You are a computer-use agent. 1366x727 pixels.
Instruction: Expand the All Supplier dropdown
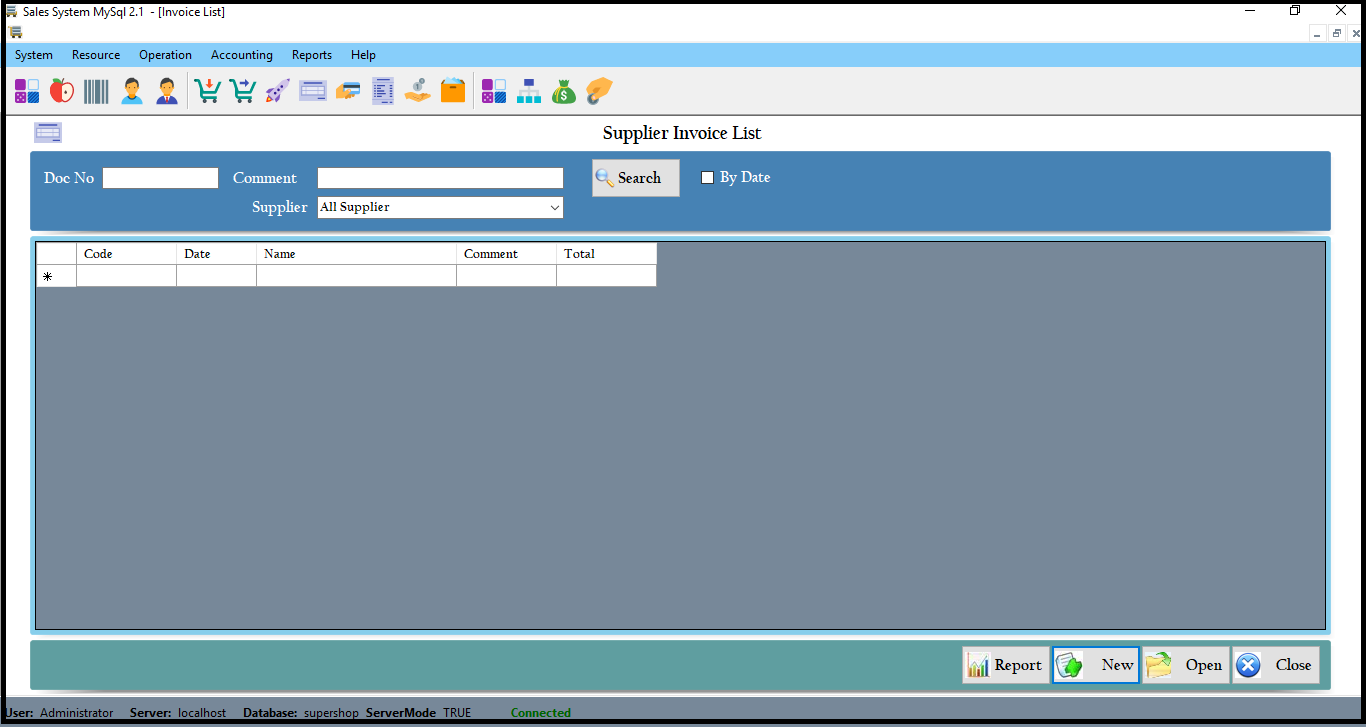554,208
